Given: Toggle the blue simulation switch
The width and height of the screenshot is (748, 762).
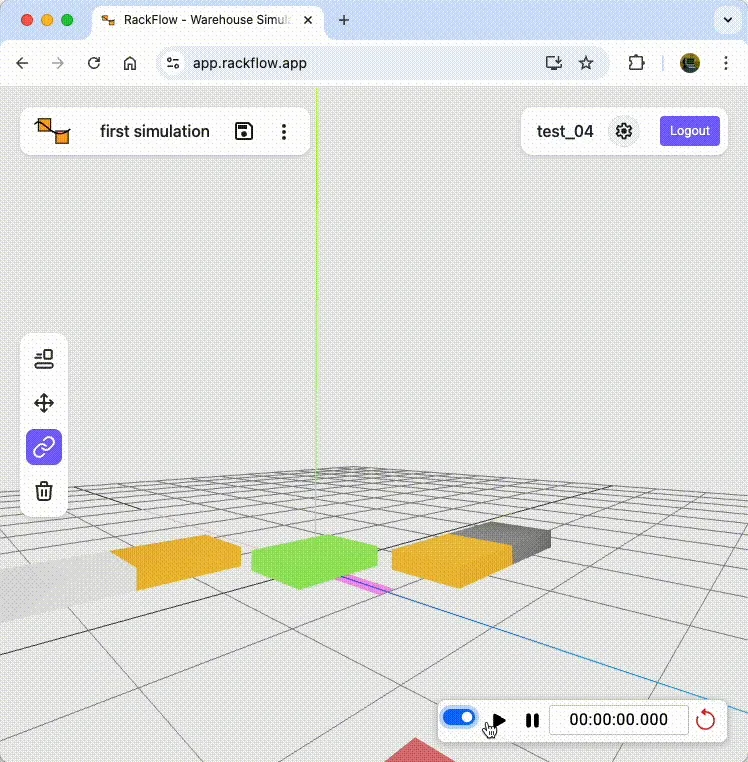Looking at the screenshot, I should point(459,718).
